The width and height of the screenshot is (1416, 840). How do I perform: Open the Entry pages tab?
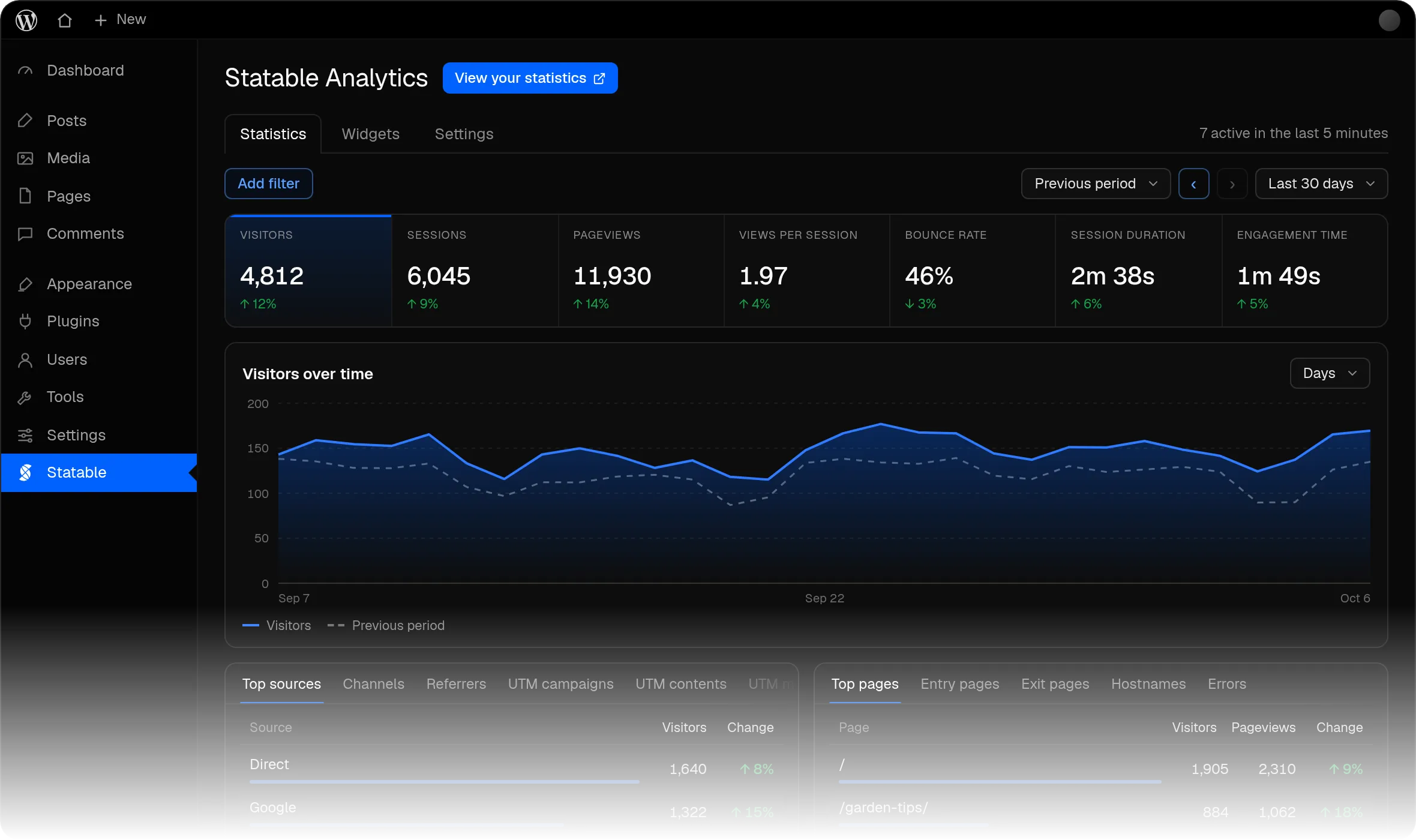point(959,684)
